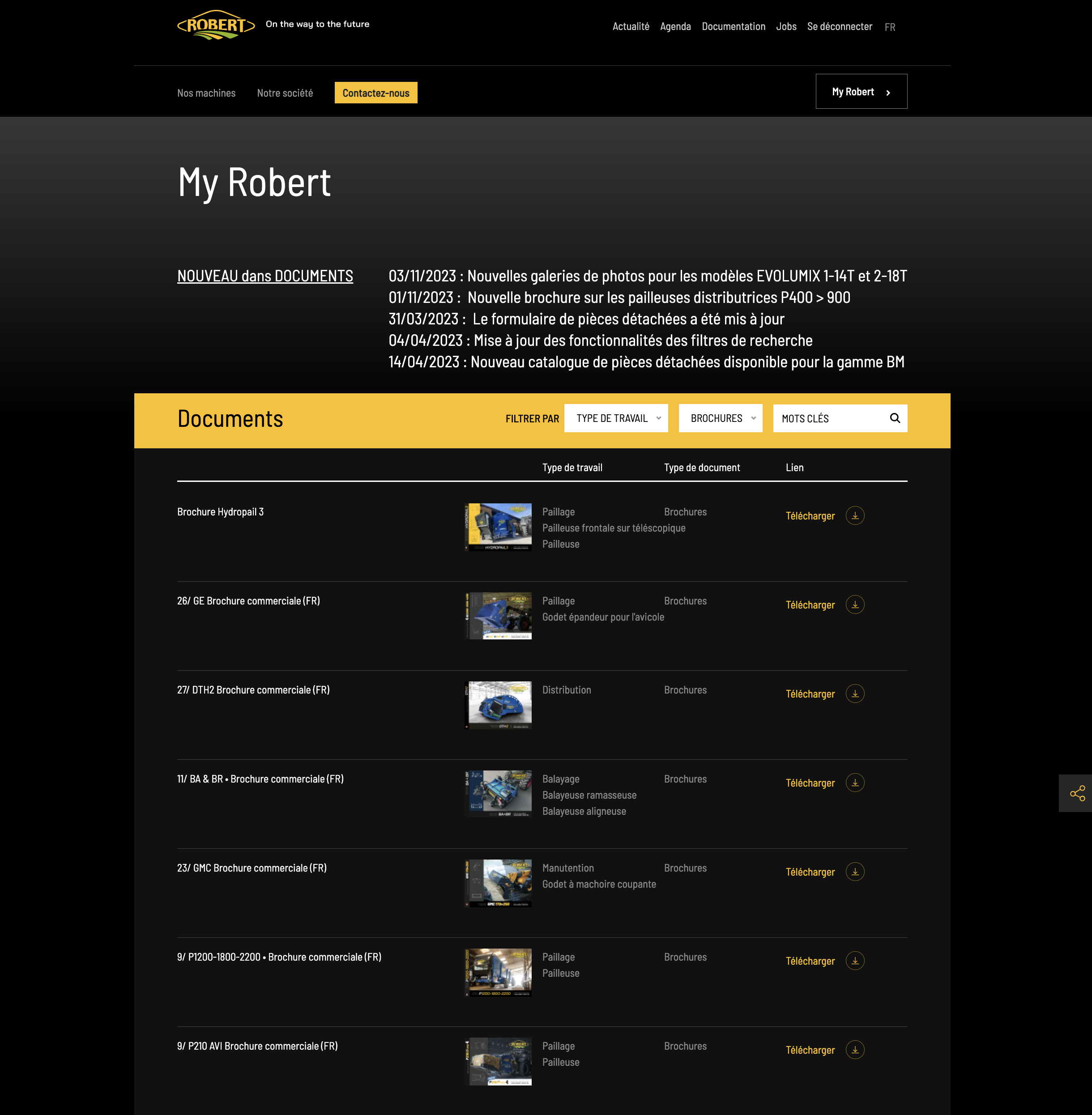The width and height of the screenshot is (1092, 1115).
Task: Click the 14/04/2023 gamme BM catalogue news line
Action: pos(646,362)
